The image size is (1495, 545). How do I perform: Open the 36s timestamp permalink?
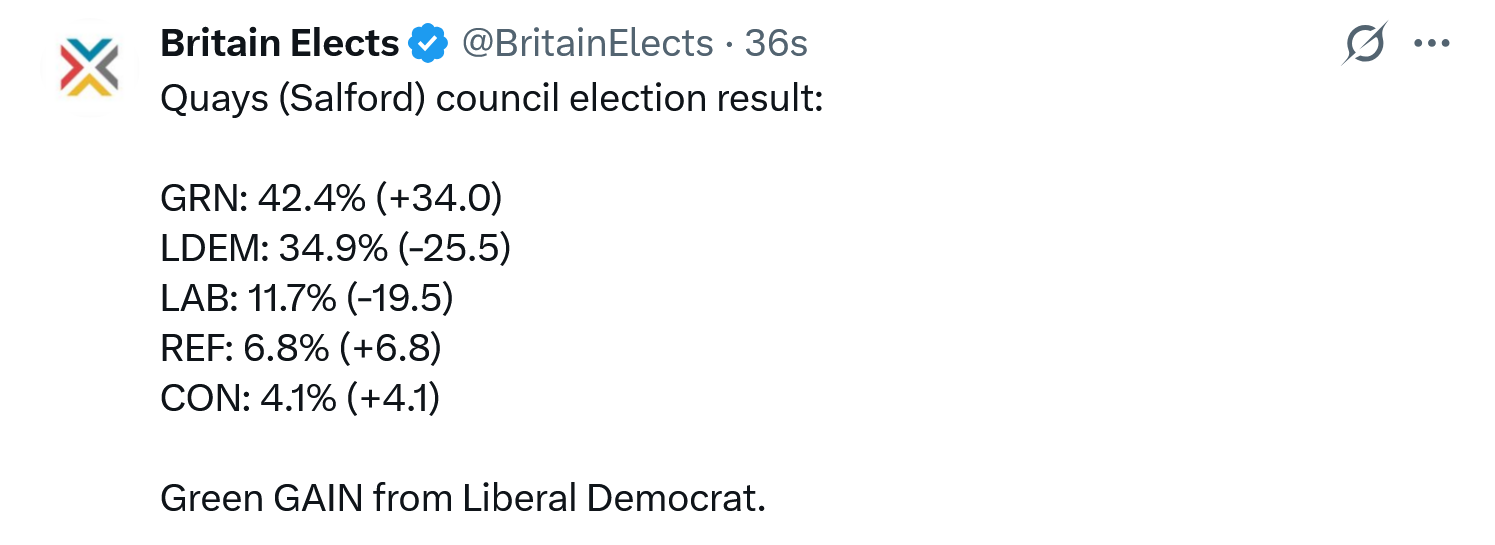(x=777, y=44)
